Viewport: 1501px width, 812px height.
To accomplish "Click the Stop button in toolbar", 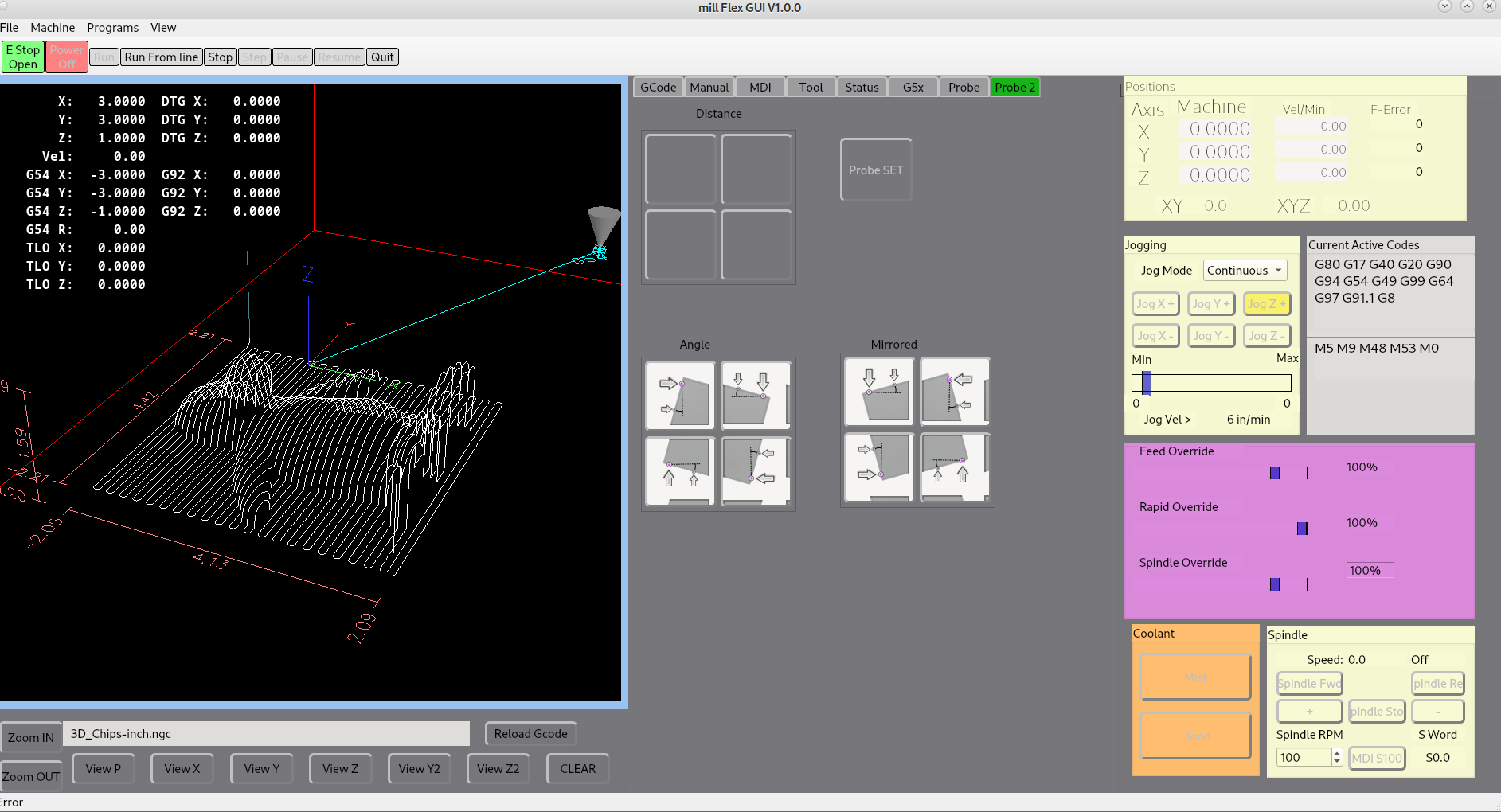I will tap(221, 57).
